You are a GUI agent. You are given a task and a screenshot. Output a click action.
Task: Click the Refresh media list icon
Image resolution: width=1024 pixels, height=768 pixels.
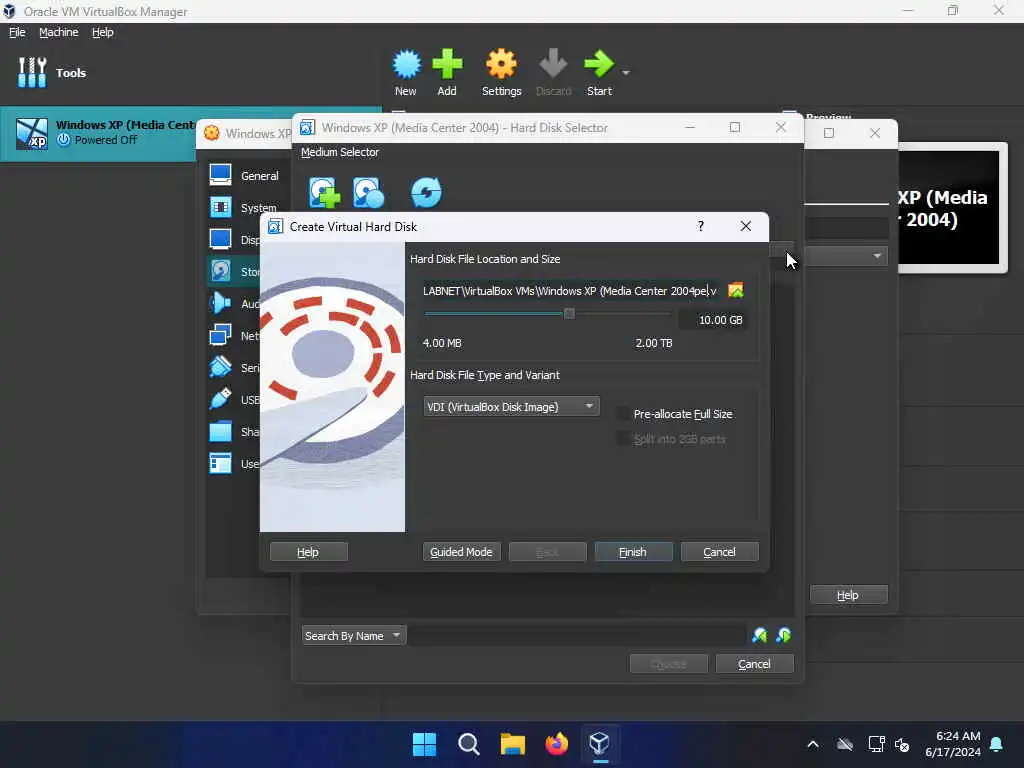[426, 193]
